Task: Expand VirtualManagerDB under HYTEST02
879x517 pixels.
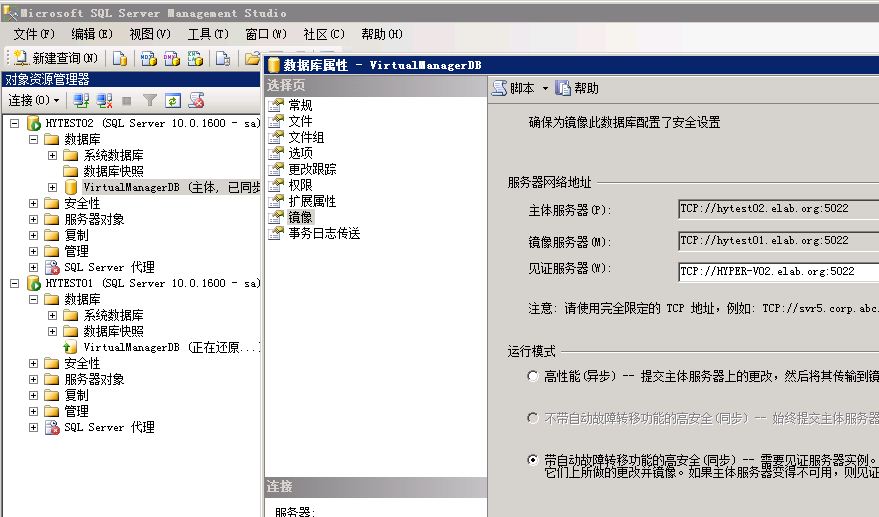Action: pos(53,187)
